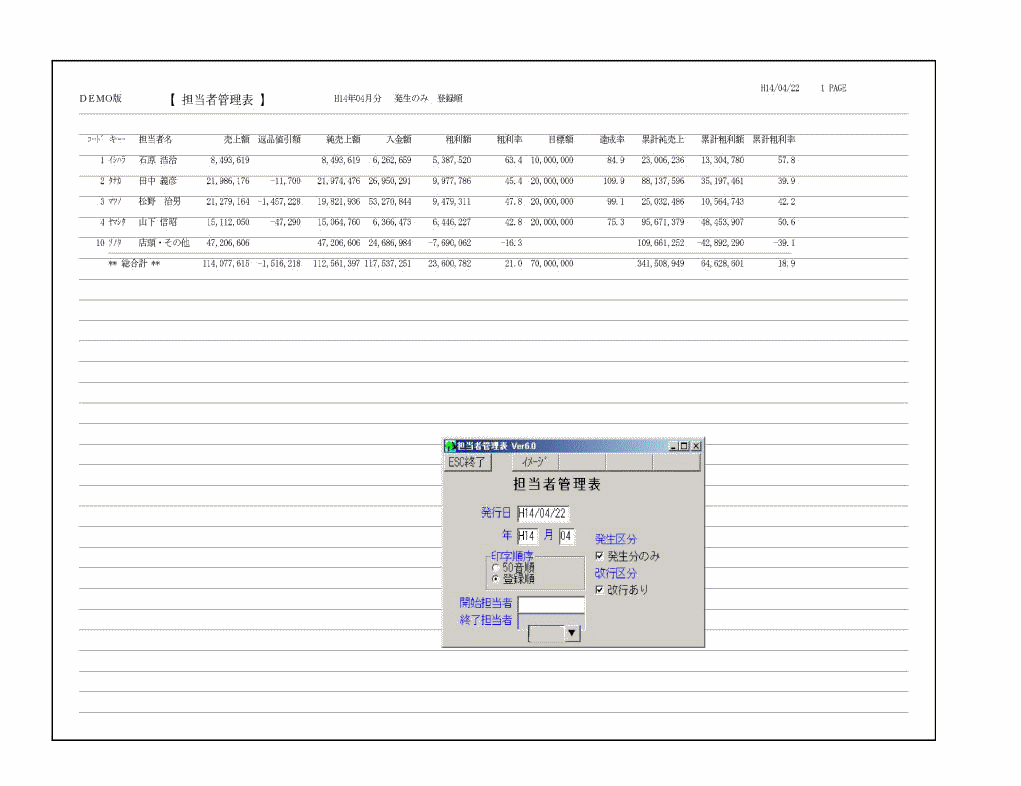Image resolution: width=1021 pixels, height=786 pixels.
Task: Toggle the 発生分のみ checkbox
Action: pyautogui.click(x=600, y=556)
